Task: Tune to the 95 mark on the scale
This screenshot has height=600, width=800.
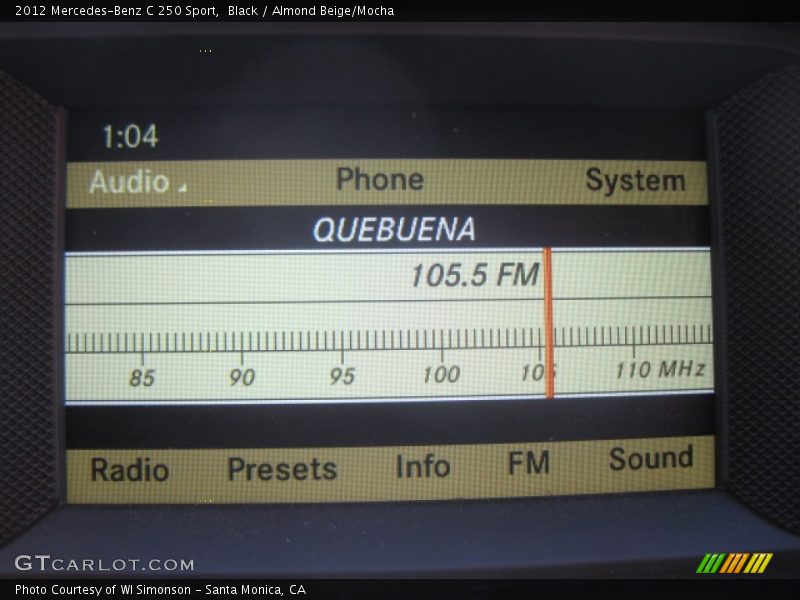Action: click(342, 376)
